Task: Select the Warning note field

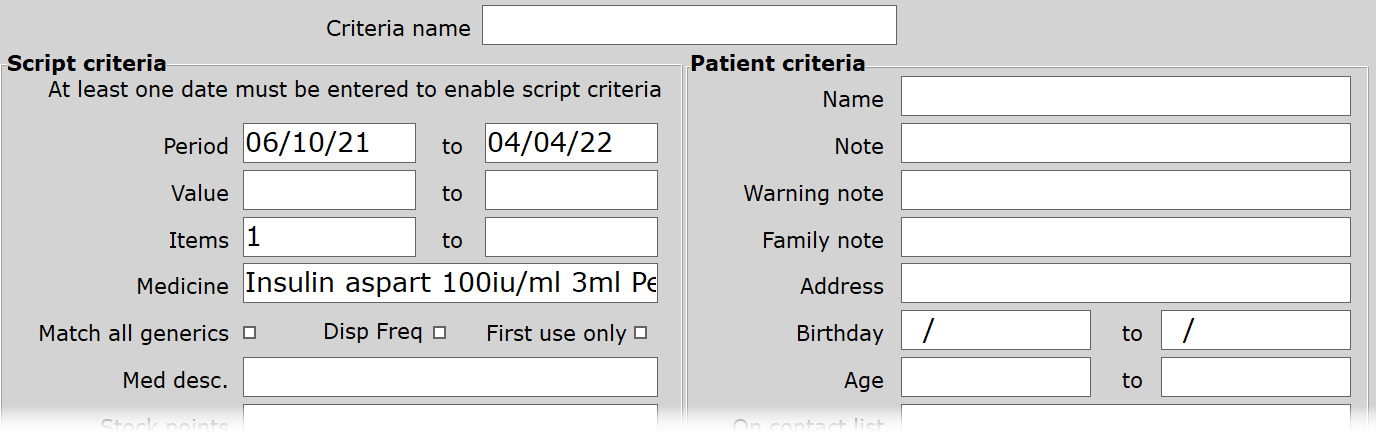Action: (1125, 190)
